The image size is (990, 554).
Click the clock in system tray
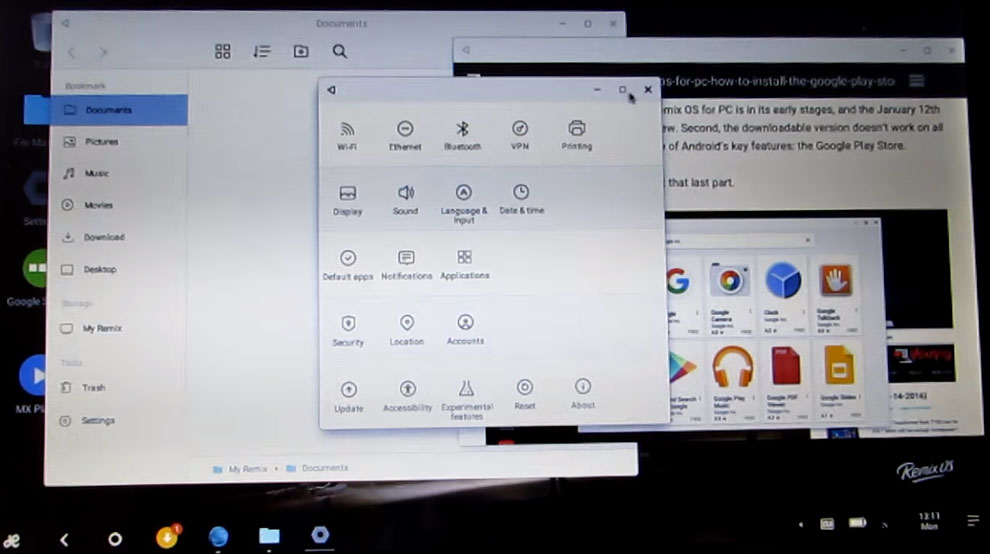tap(929, 521)
